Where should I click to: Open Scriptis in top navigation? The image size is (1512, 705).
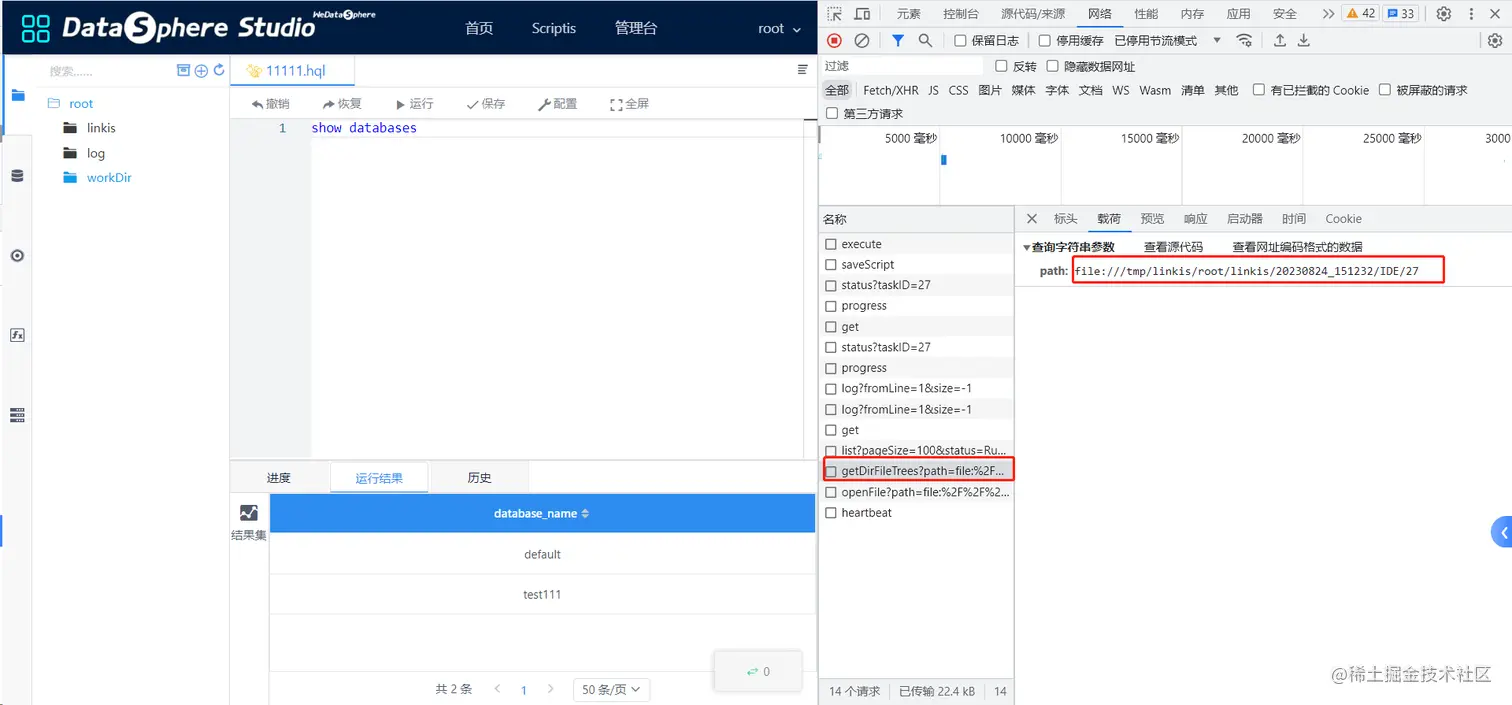click(x=554, y=28)
